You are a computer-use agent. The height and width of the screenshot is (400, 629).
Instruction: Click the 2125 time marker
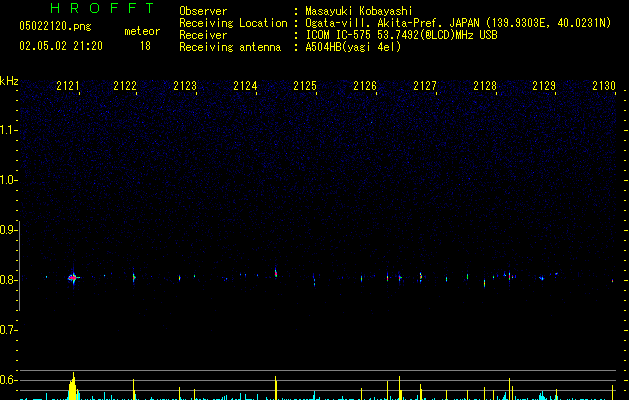(305, 86)
